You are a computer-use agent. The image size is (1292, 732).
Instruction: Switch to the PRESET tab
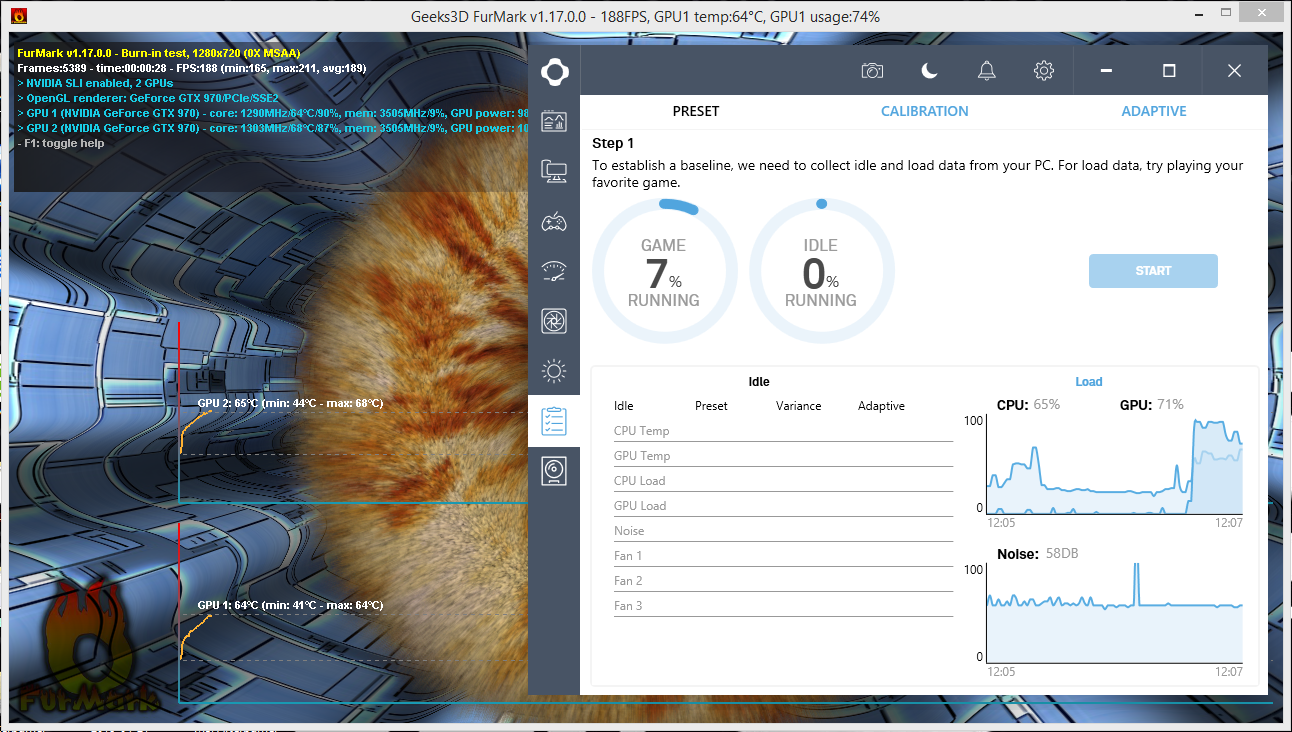click(696, 111)
